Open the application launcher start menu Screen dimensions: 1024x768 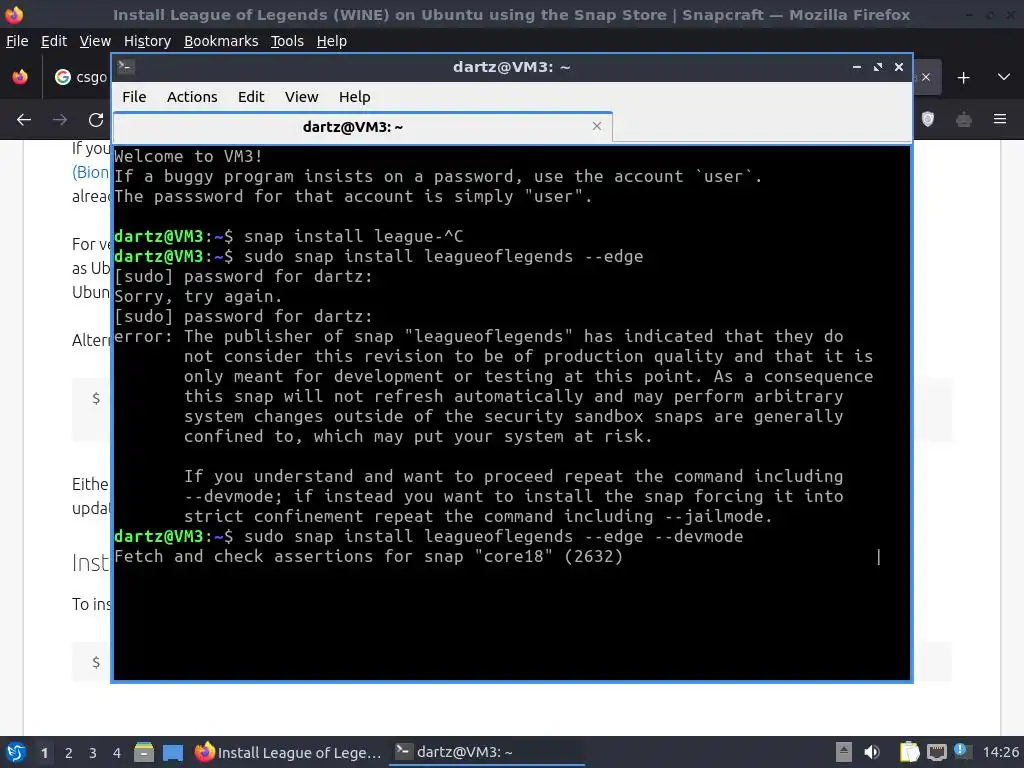coord(16,752)
